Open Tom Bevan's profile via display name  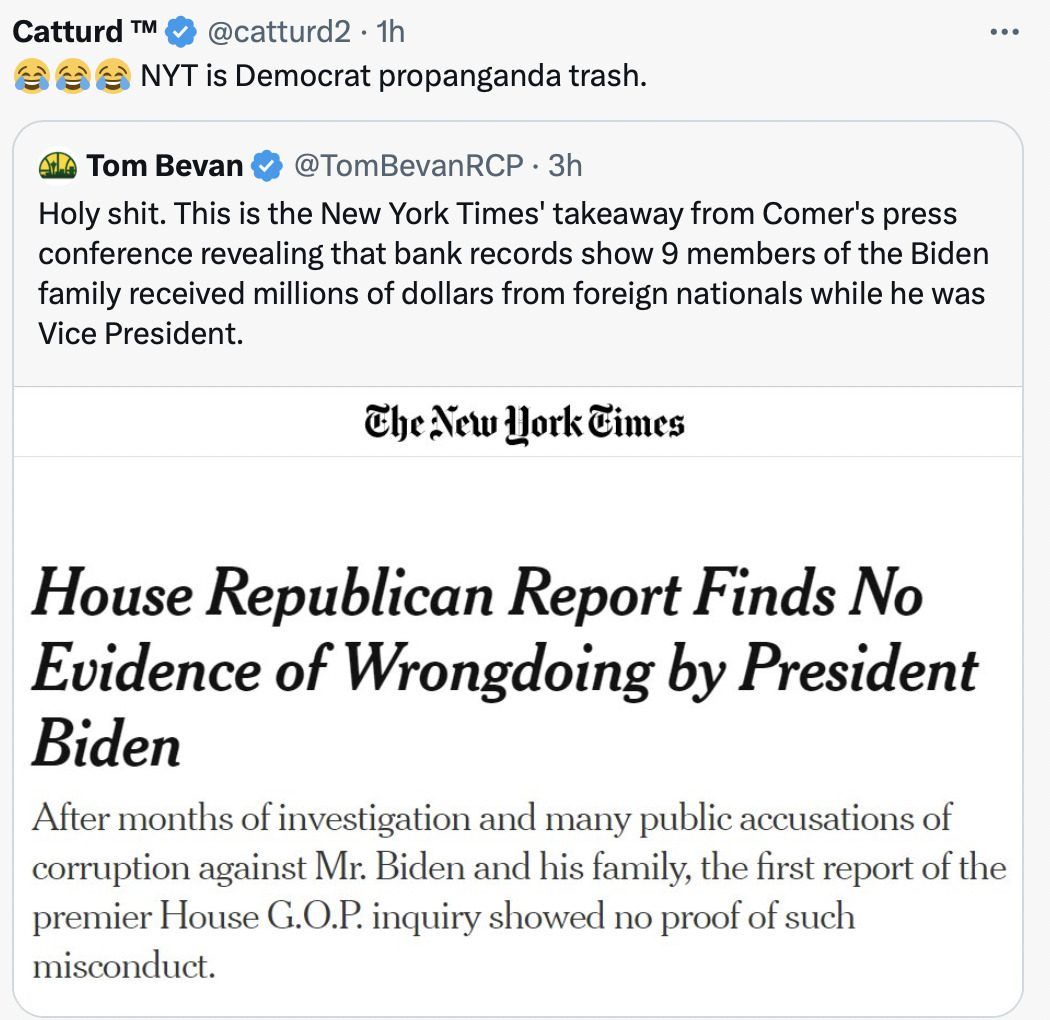tap(164, 166)
